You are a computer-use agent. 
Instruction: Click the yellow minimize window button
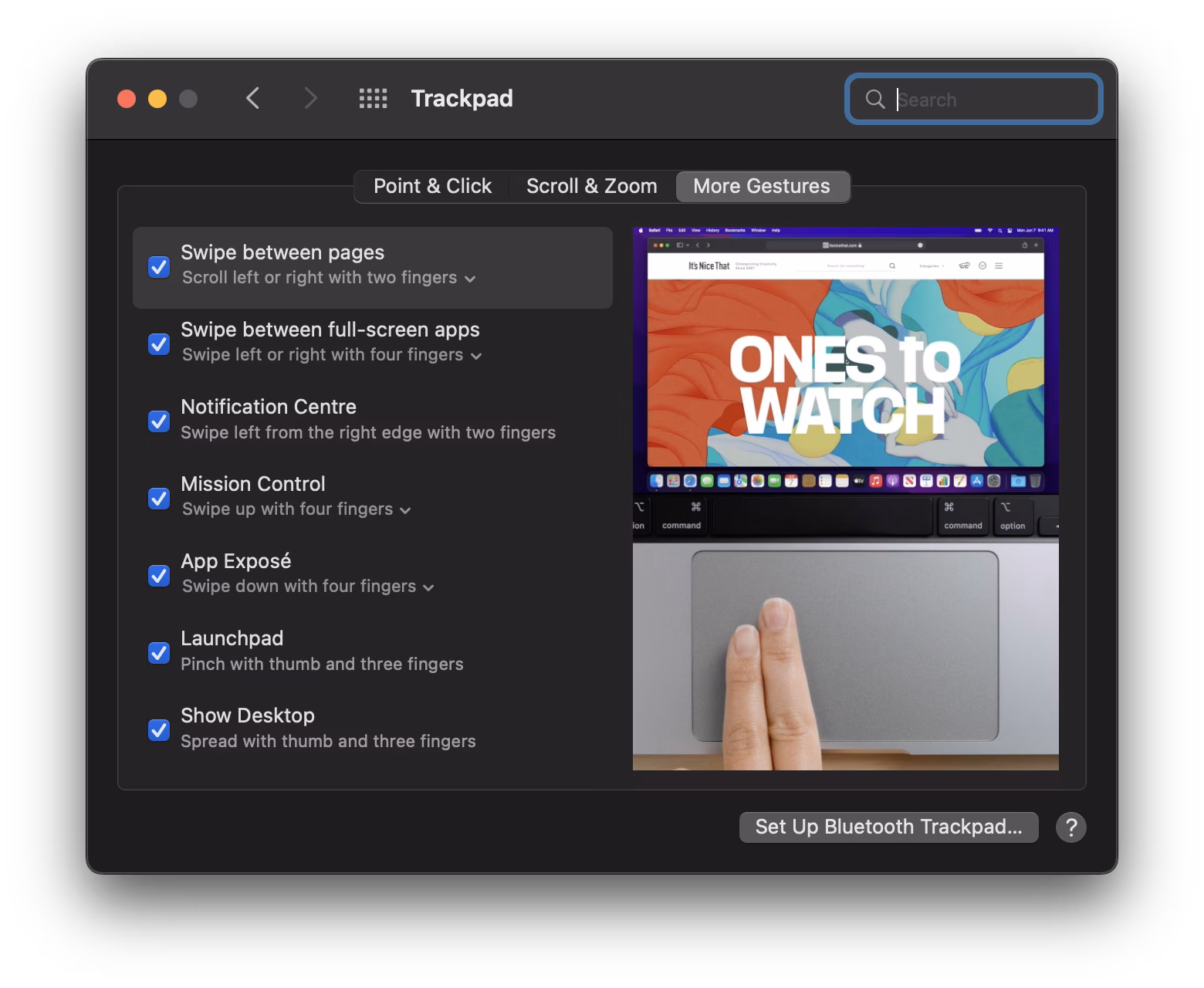pos(157,99)
